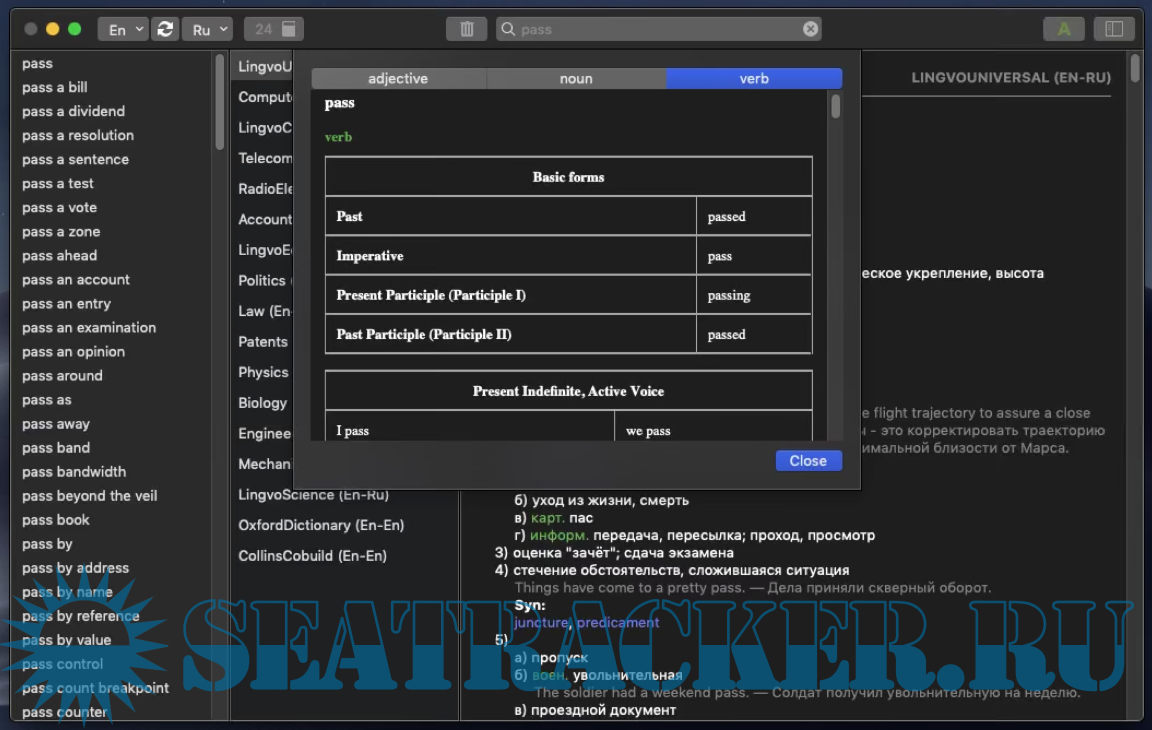The image size is (1152, 730).
Task: Select the verb tab
Action: 754,79
